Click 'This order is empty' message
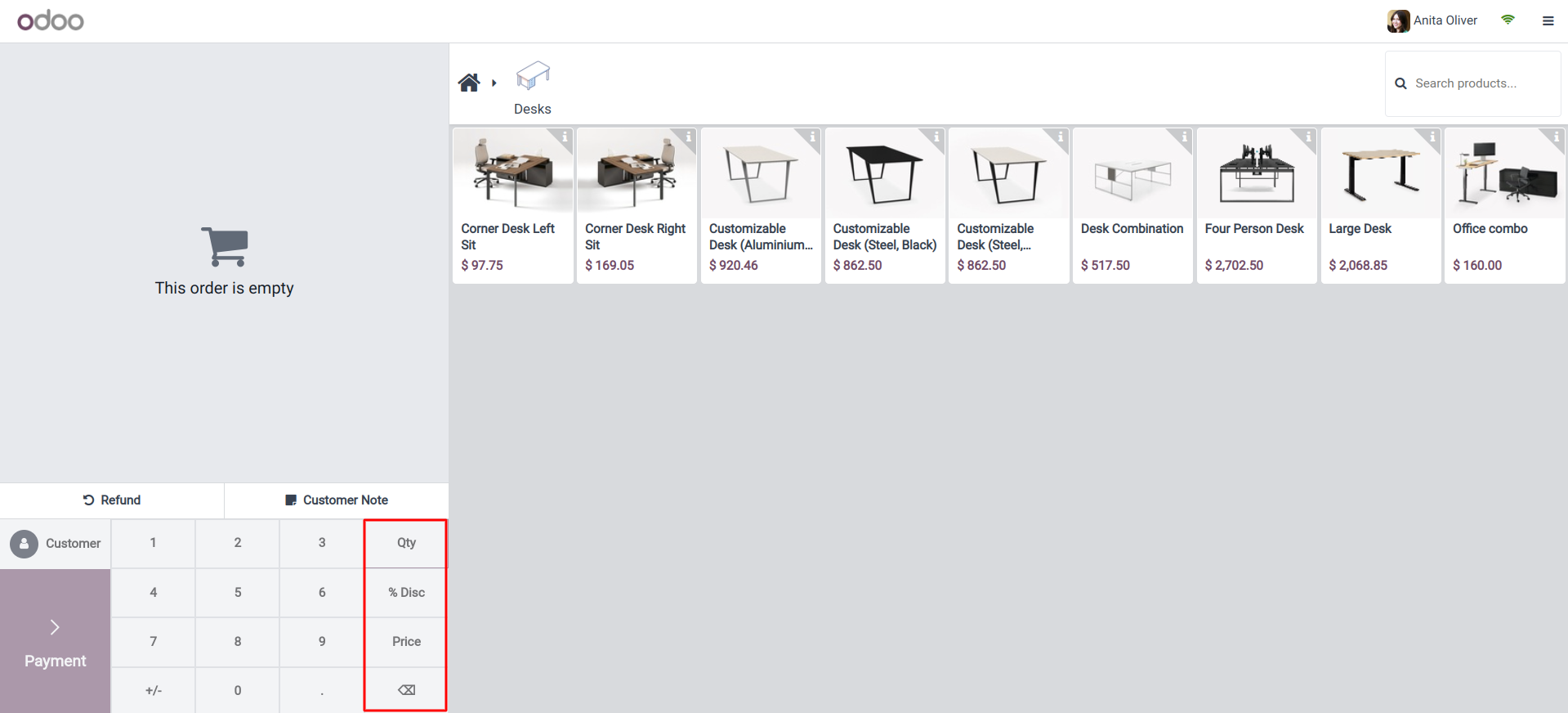 (225, 288)
